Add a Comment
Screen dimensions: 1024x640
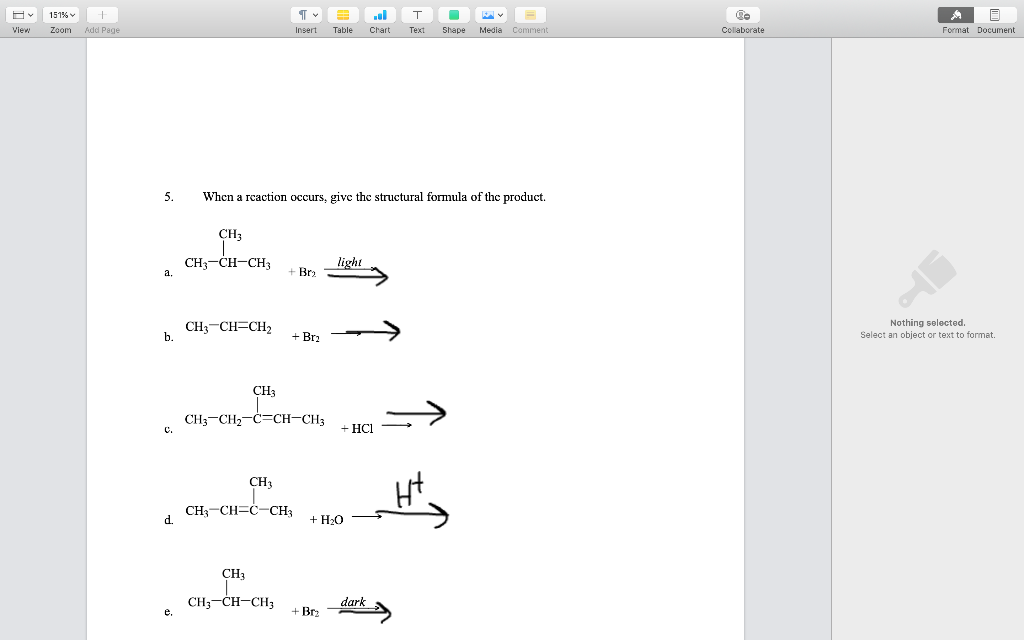coord(529,15)
